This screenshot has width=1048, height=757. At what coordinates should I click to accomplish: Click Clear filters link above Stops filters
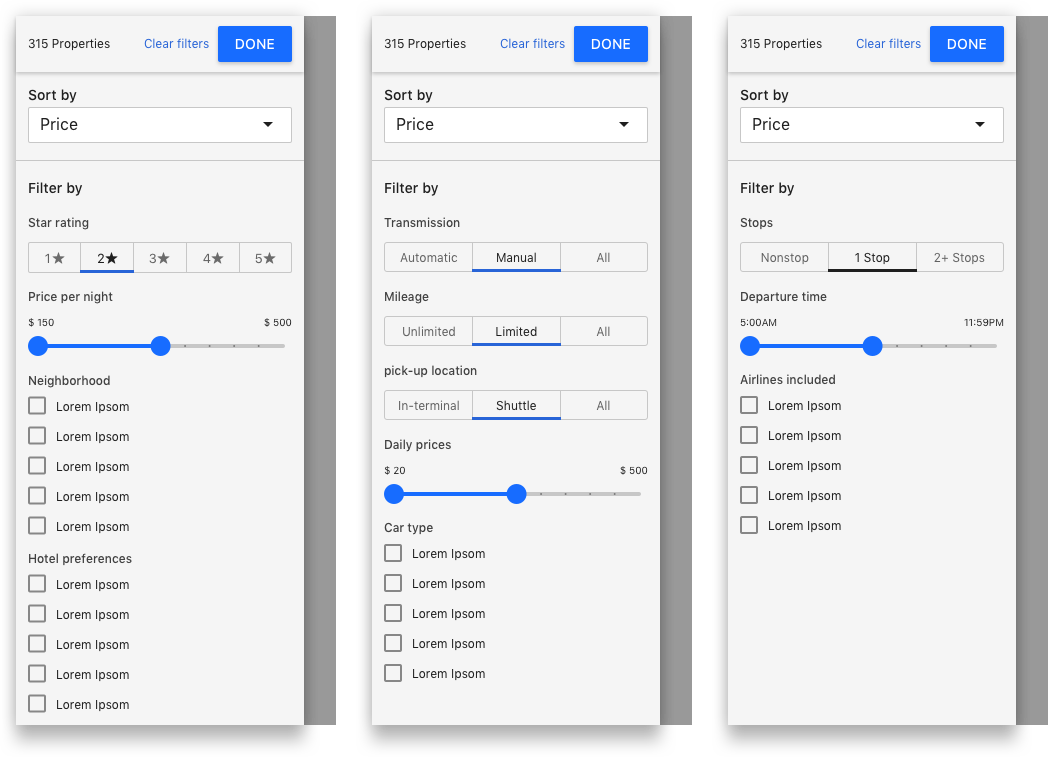(x=888, y=44)
